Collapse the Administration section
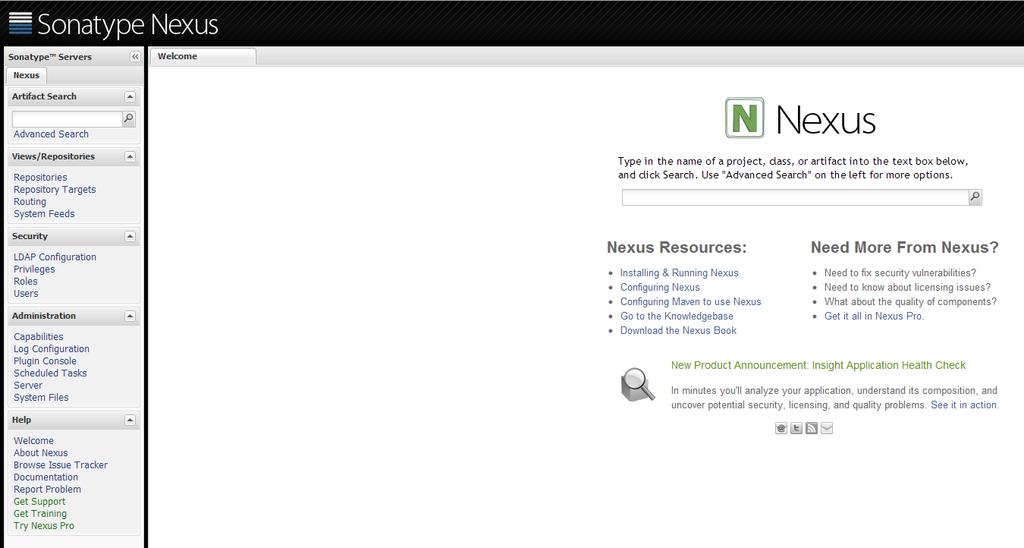Viewport: 1024px width, 548px height. pos(130,316)
